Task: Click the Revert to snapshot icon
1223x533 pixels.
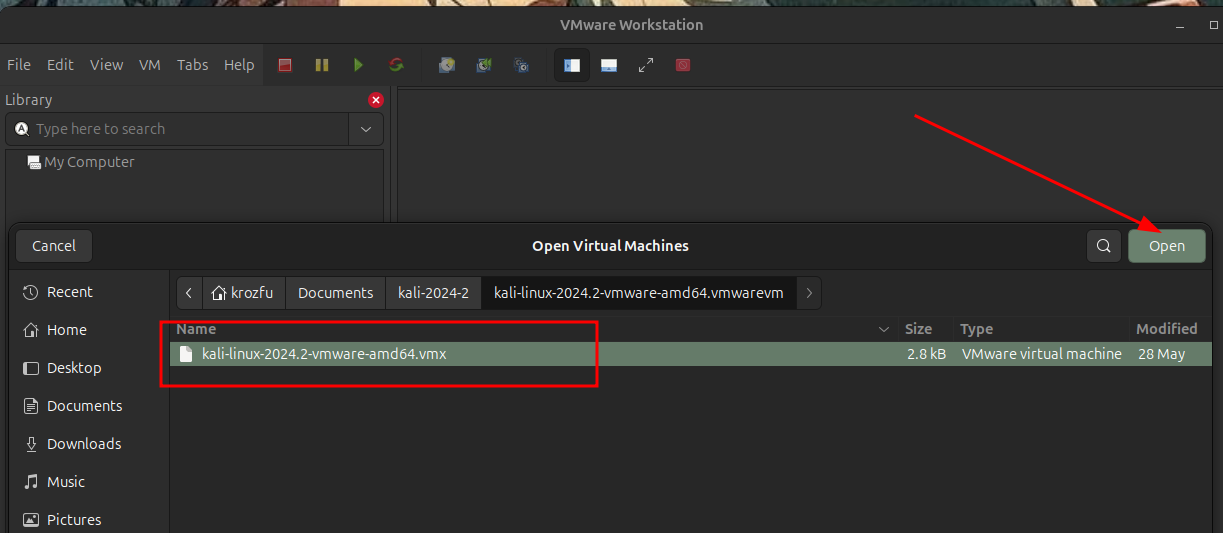Action: click(x=484, y=65)
